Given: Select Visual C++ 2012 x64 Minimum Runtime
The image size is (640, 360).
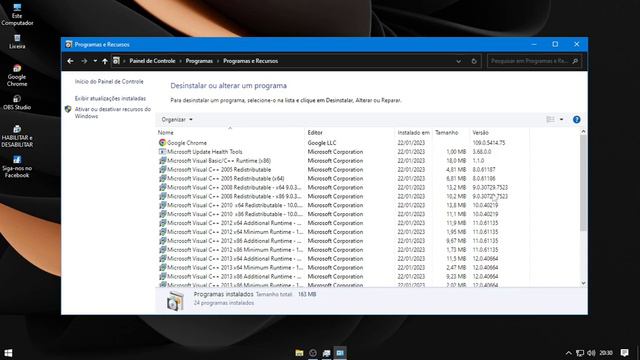Looking at the screenshot, I should tap(343, 232).
